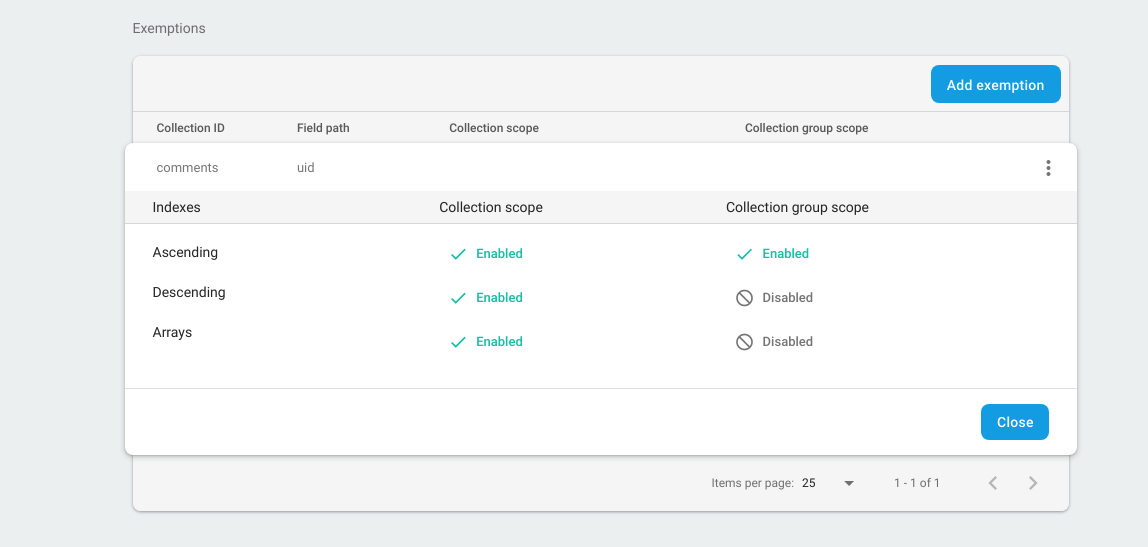Go to the previous page arrow

[x=993, y=483]
